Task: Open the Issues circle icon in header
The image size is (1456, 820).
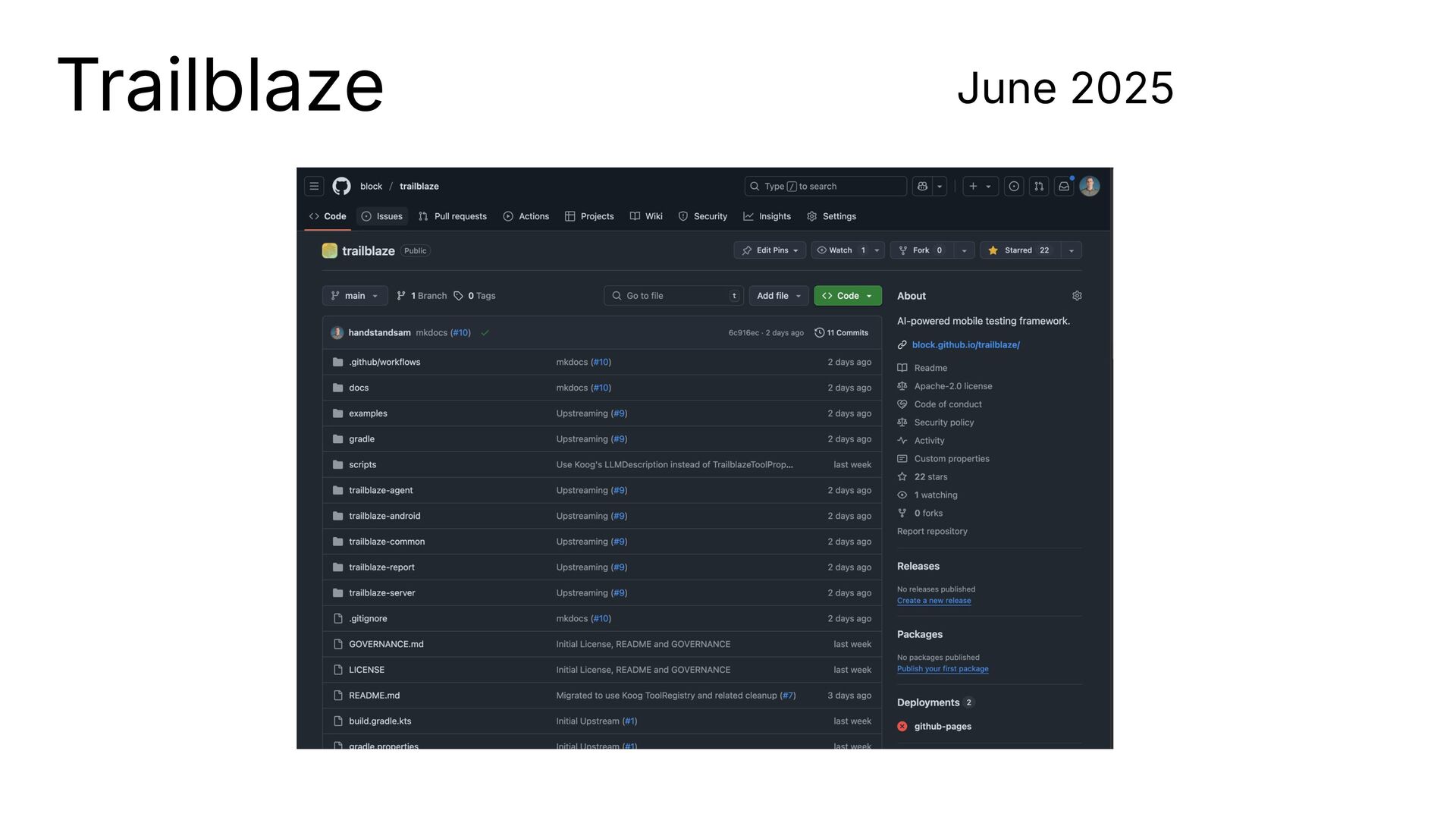Action: 1014,186
